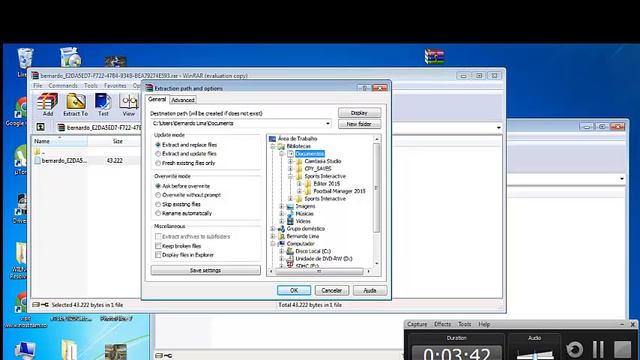Image resolution: width=640 pixels, height=360 pixels.
Task: Click the Unidade de DVD-RW (D:) icon
Action: (290, 259)
